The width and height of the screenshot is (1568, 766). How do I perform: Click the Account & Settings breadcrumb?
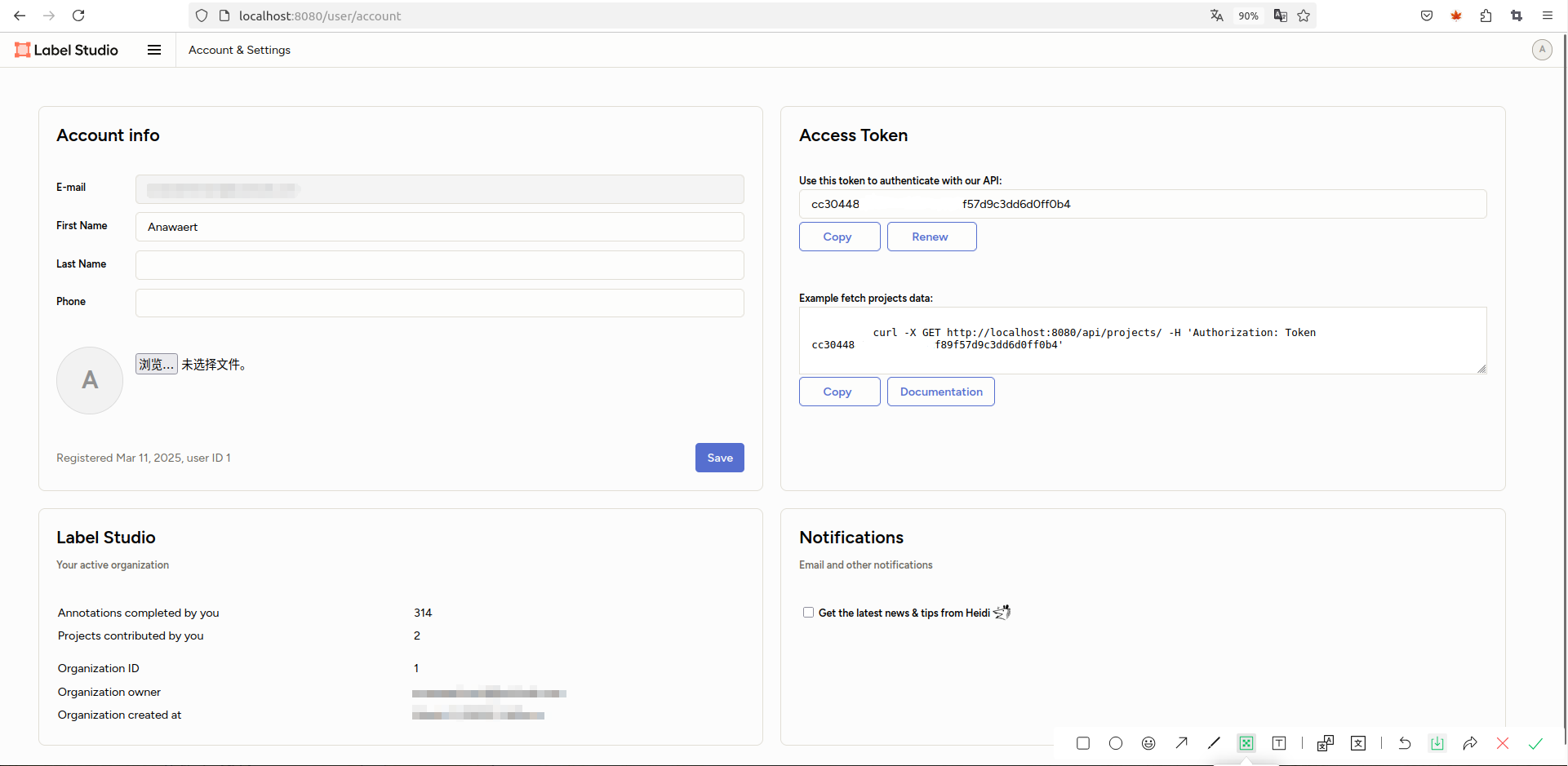pyautogui.click(x=239, y=50)
